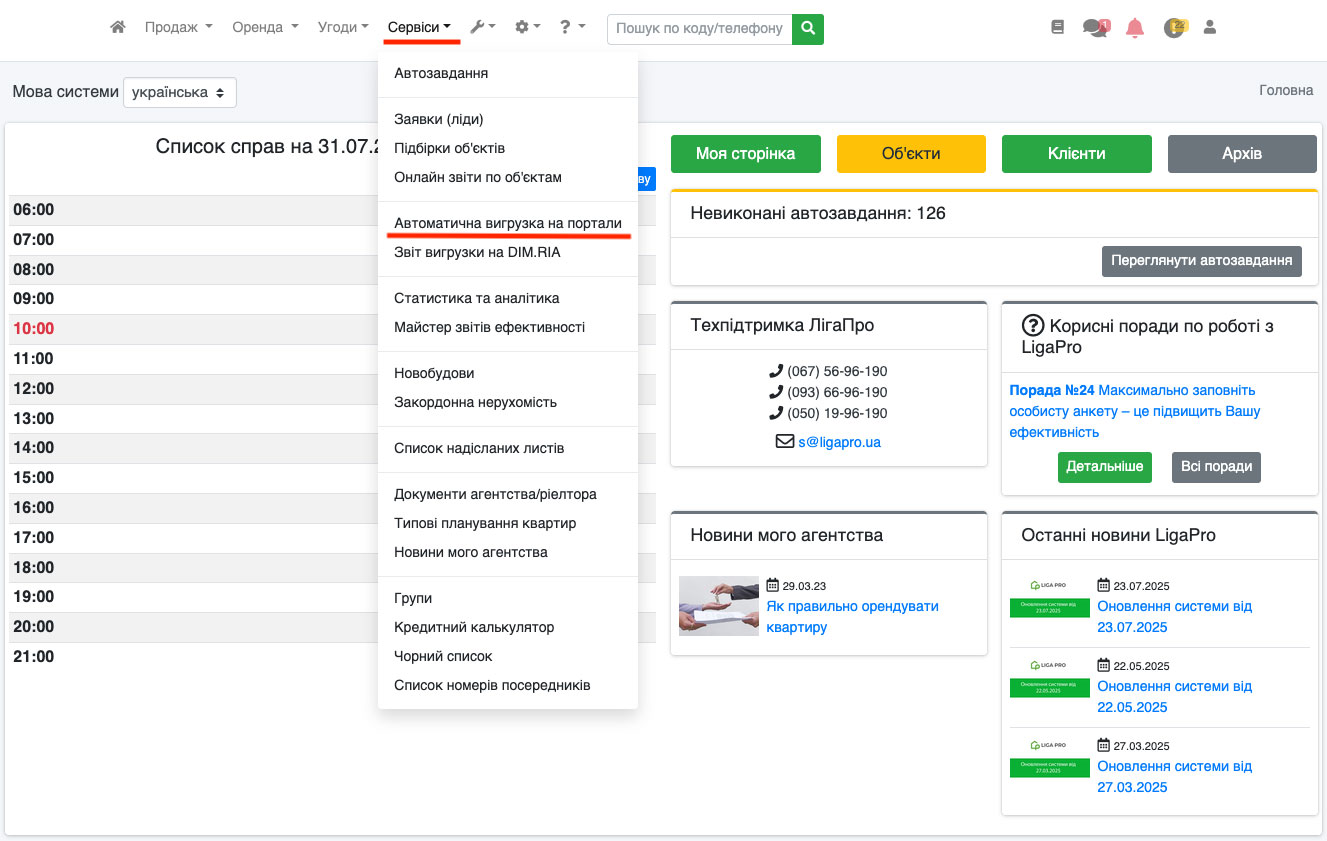
Task: Click the envelope icon next to support email
Action: click(785, 441)
